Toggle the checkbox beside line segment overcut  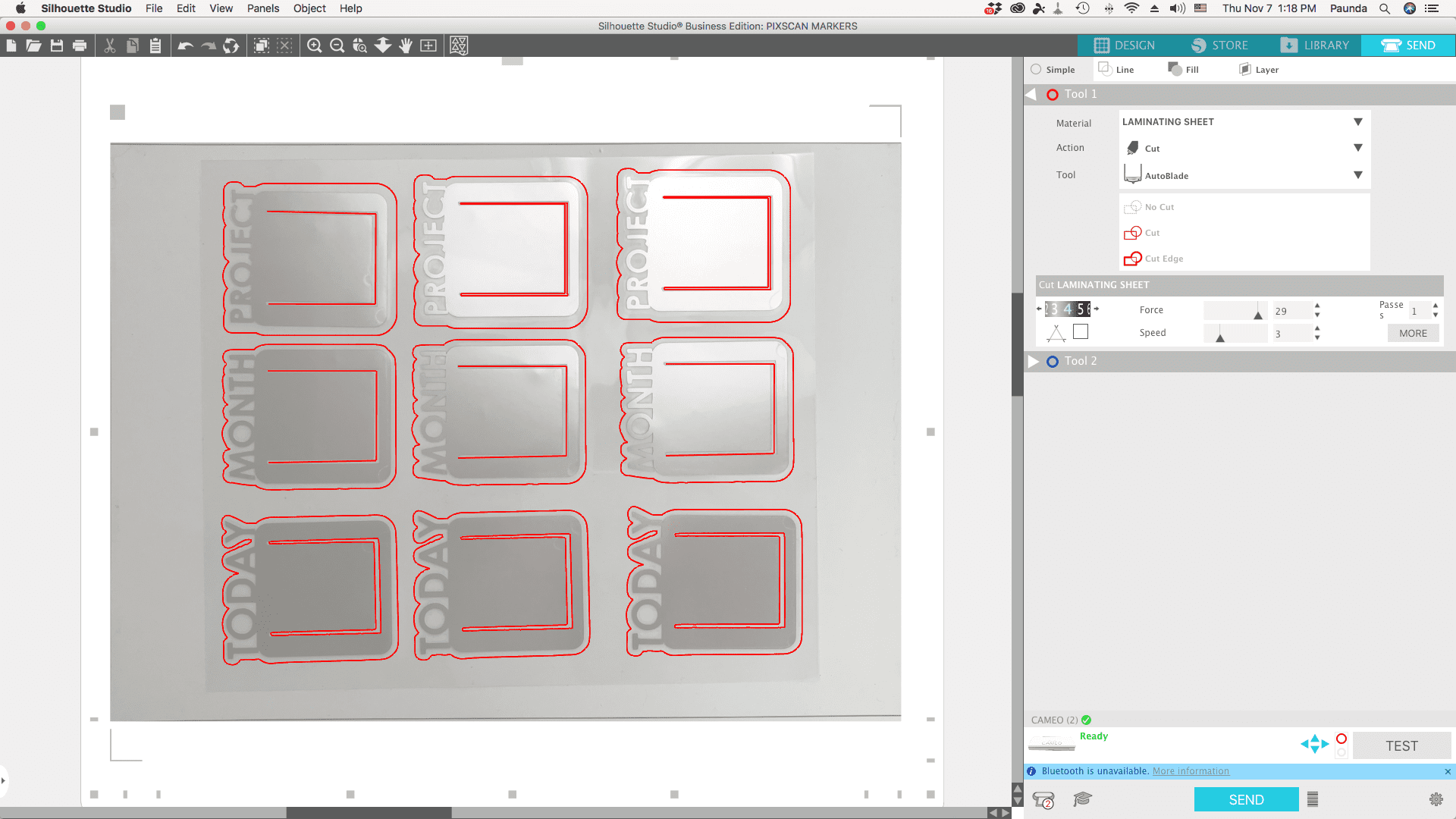click(1081, 332)
